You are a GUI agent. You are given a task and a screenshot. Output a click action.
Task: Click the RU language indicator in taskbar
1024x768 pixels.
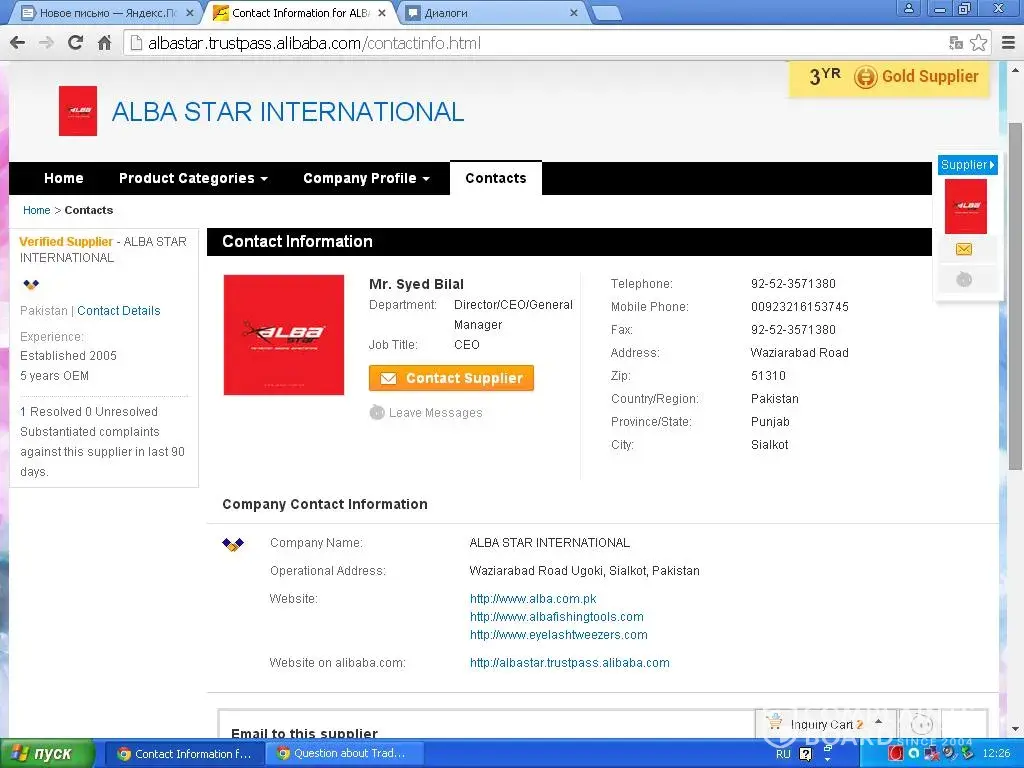783,754
